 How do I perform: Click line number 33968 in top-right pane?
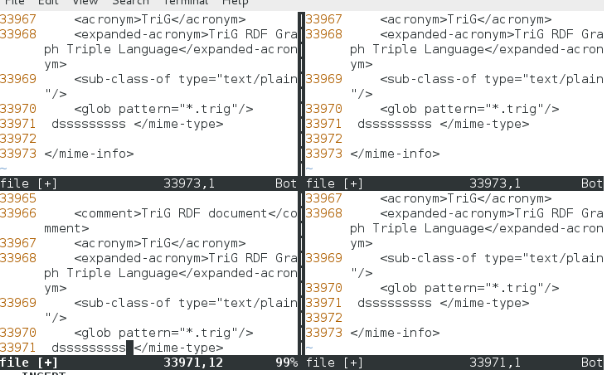pyautogui.click(x=324, y=34)
